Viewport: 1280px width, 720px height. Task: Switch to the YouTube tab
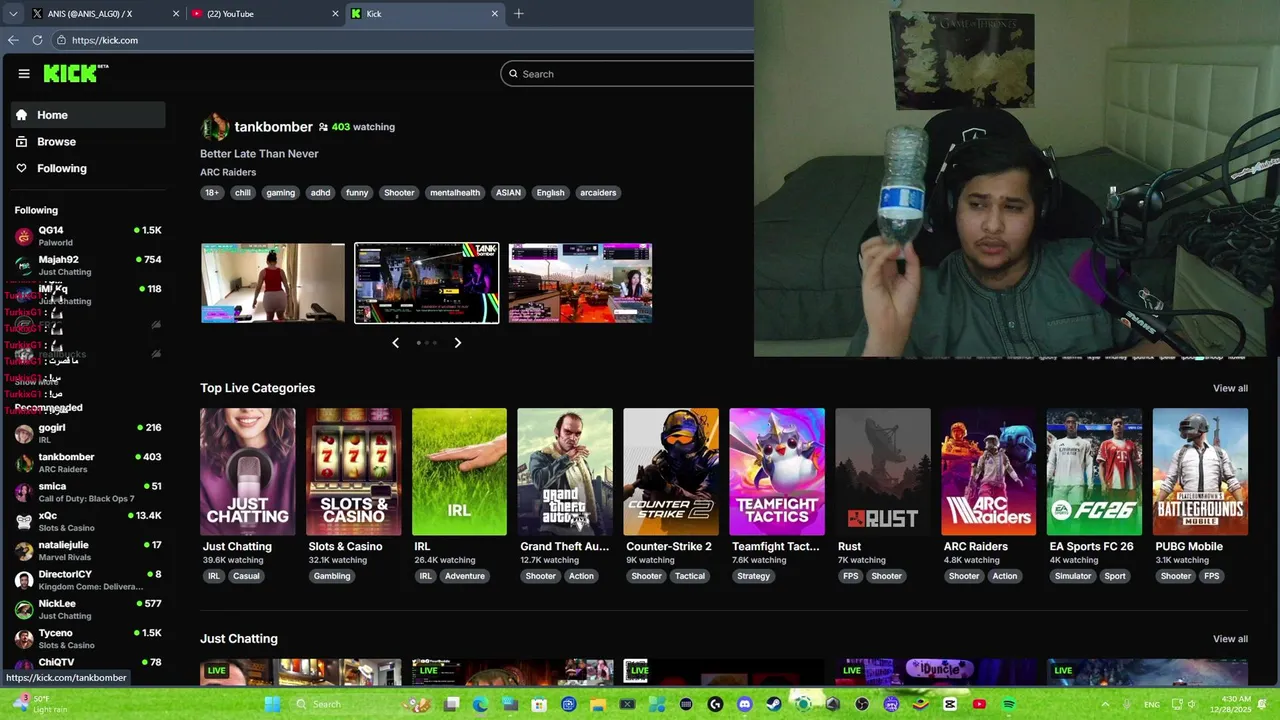pyautogui.click(x=265, y=14)
